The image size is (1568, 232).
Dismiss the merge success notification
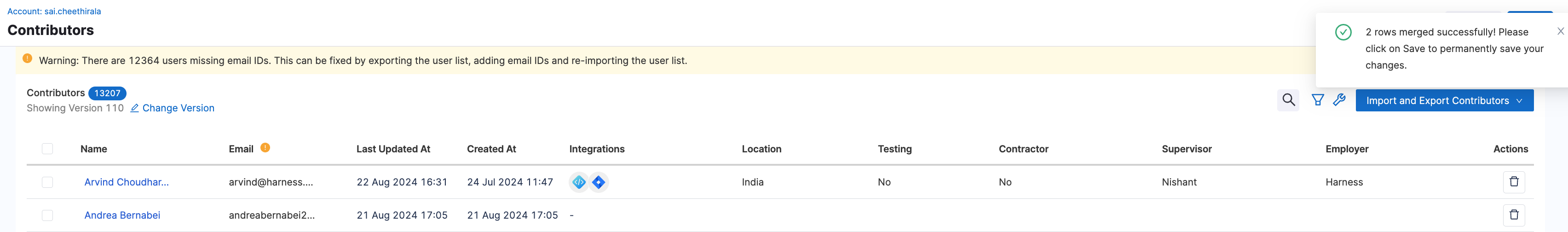[x=1560, y=31]
